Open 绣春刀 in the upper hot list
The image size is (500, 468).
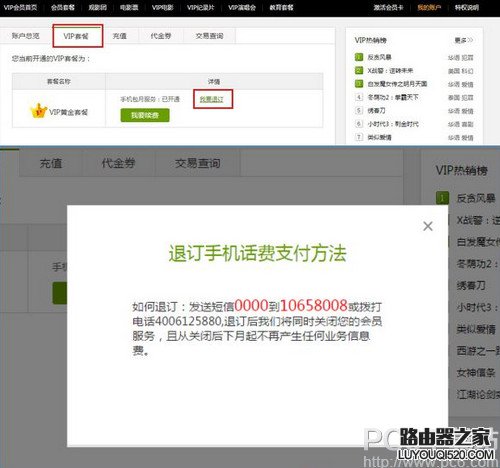click(x=377, y=110)
